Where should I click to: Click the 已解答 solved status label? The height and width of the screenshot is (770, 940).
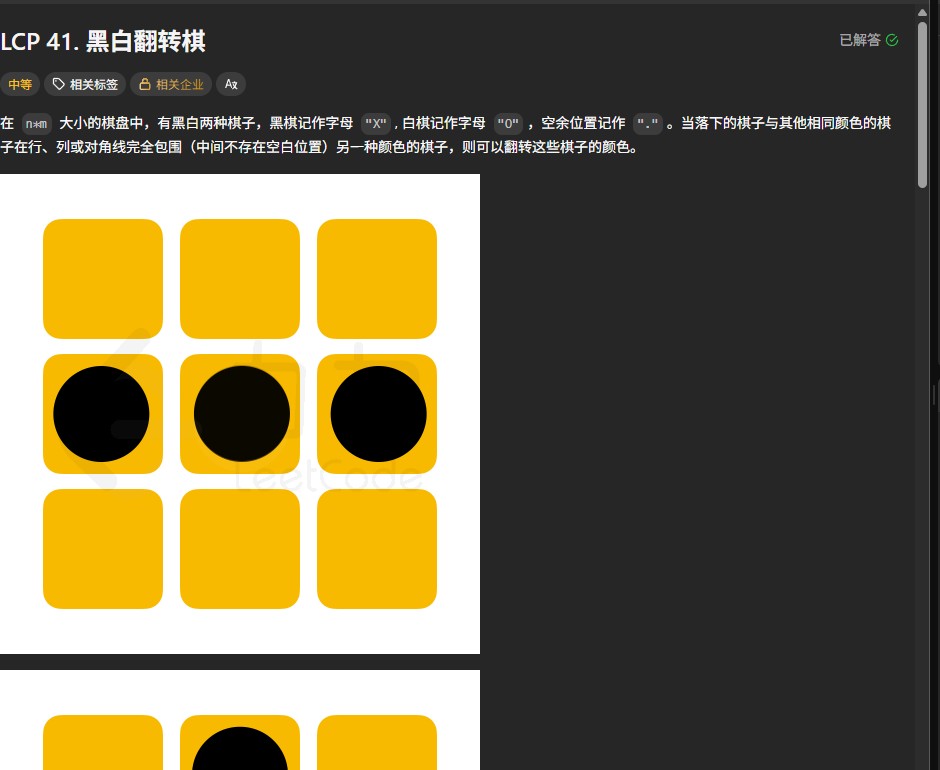pos(860,40)
